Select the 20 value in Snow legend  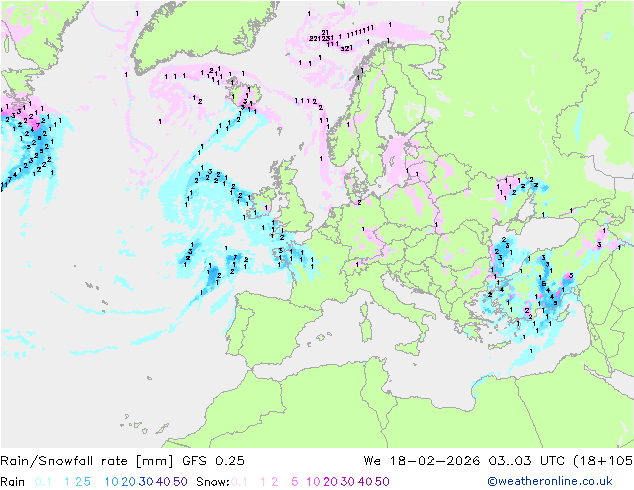330,482
